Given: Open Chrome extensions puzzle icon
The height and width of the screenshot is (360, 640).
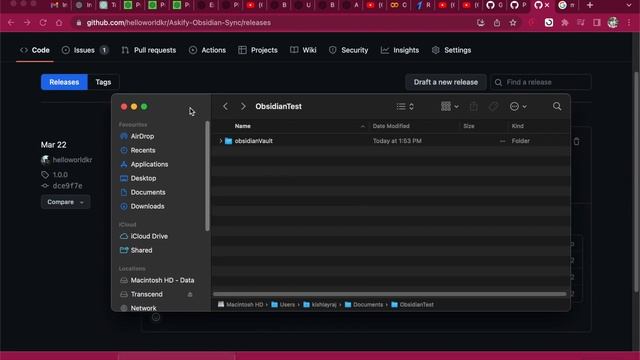Looking at the screenshot, I should tap(565, 23).
